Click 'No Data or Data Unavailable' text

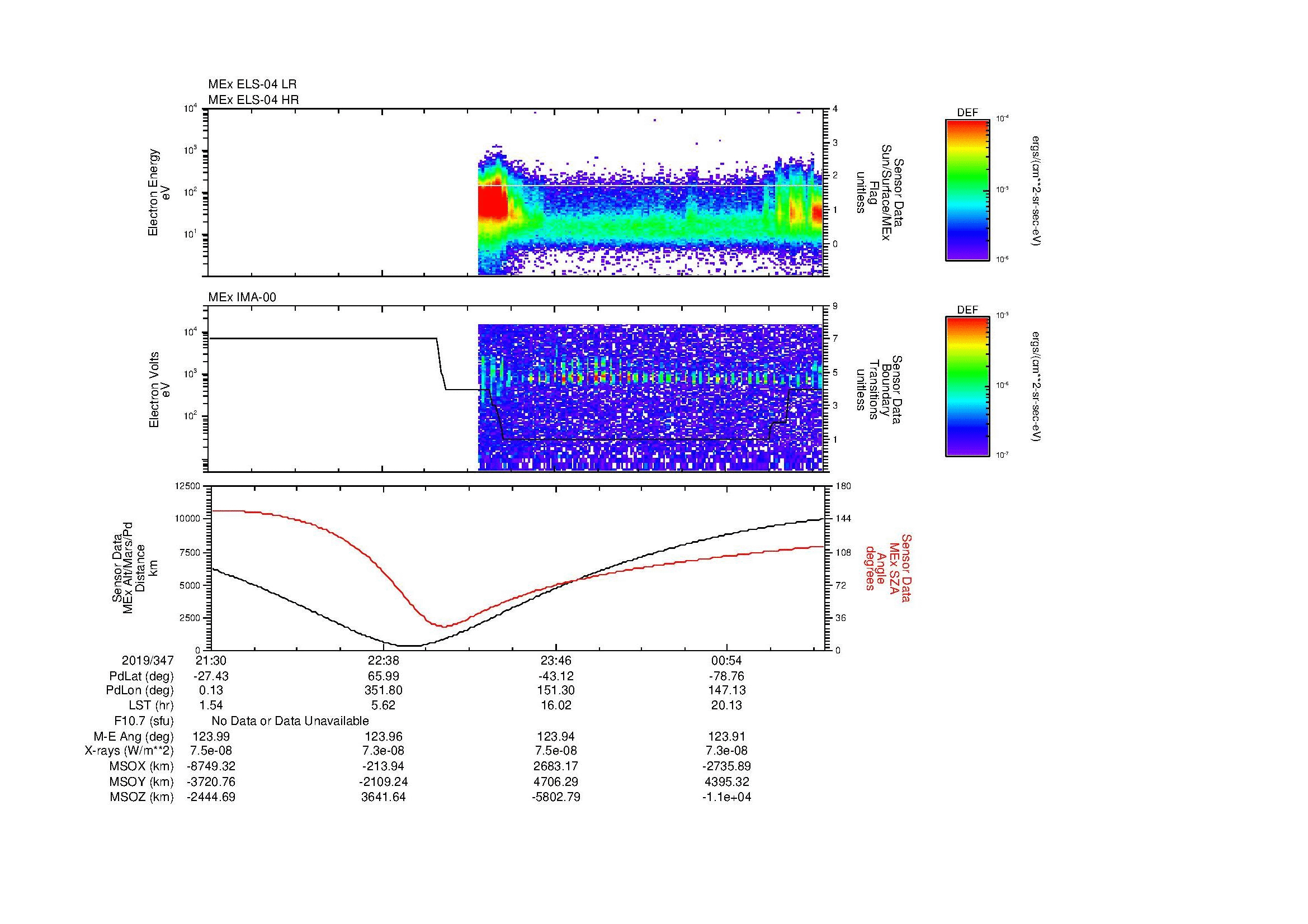pos(290,721)
